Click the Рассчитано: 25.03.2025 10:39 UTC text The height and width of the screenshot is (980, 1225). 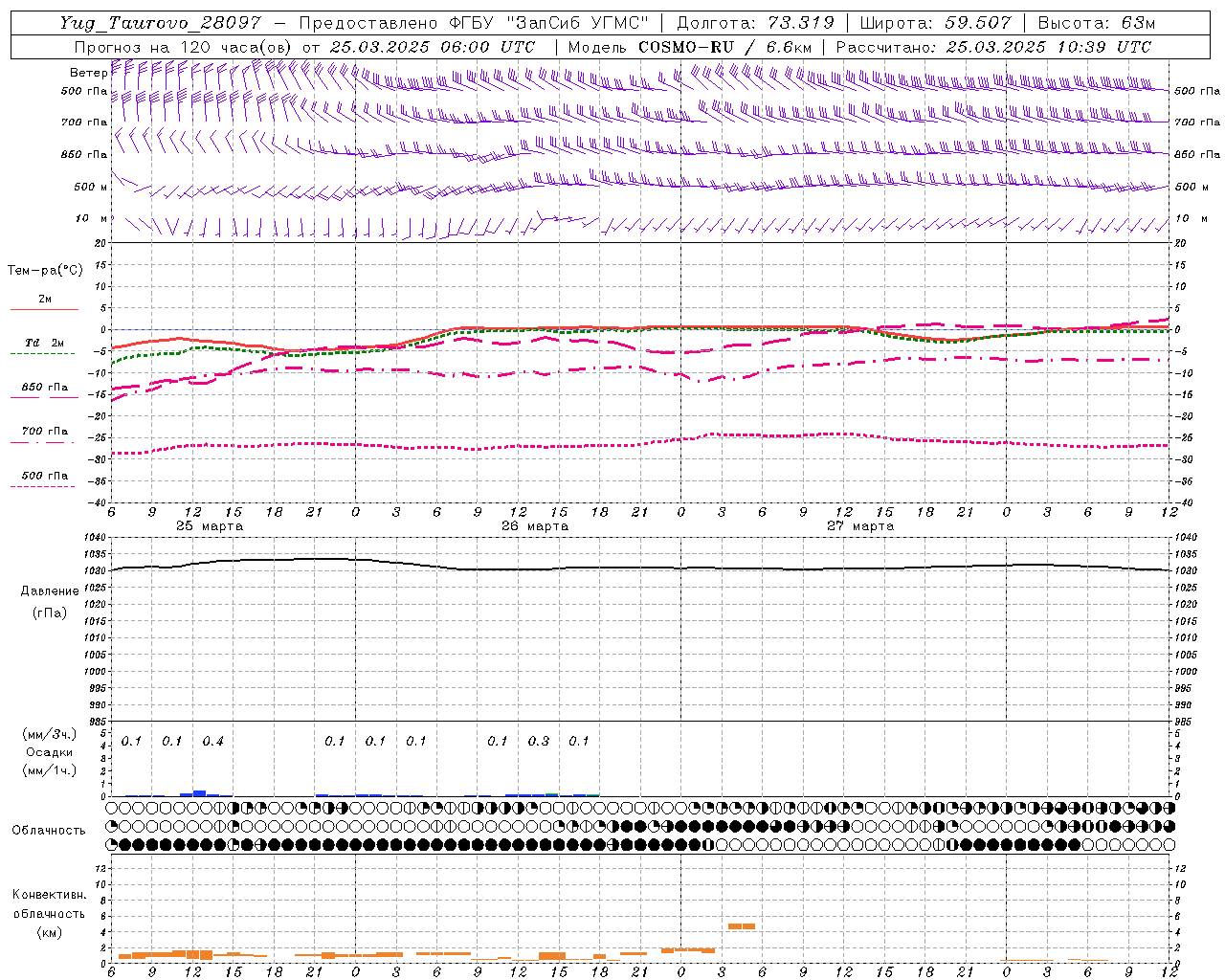pyautogui.click(x=993, y=47)
